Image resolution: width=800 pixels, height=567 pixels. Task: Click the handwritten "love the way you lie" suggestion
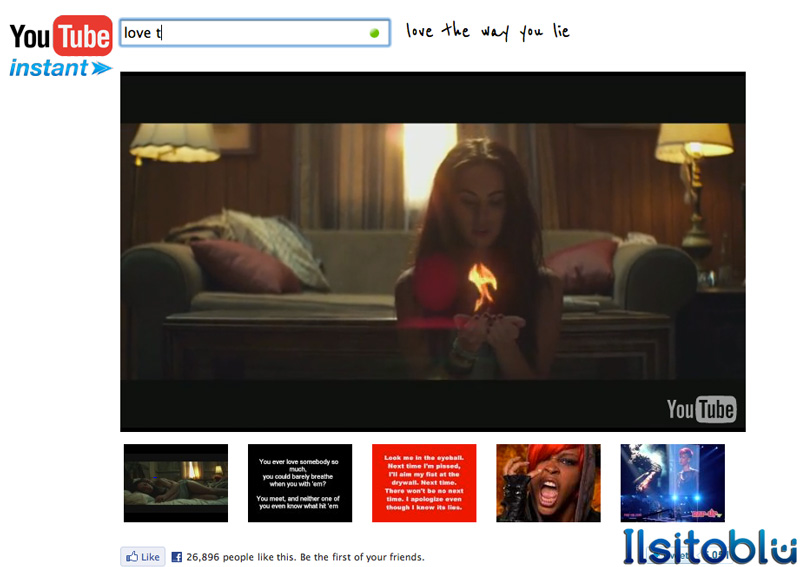tap(487, 31)
